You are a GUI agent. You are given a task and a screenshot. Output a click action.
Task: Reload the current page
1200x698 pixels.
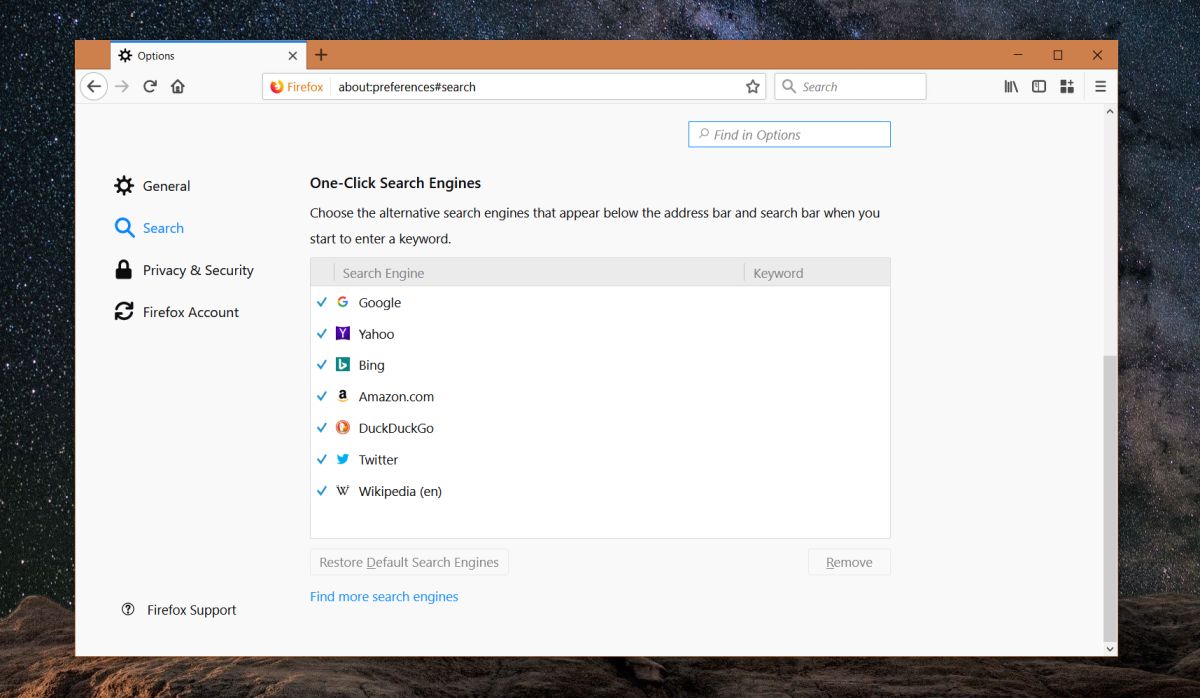point(150,86)
